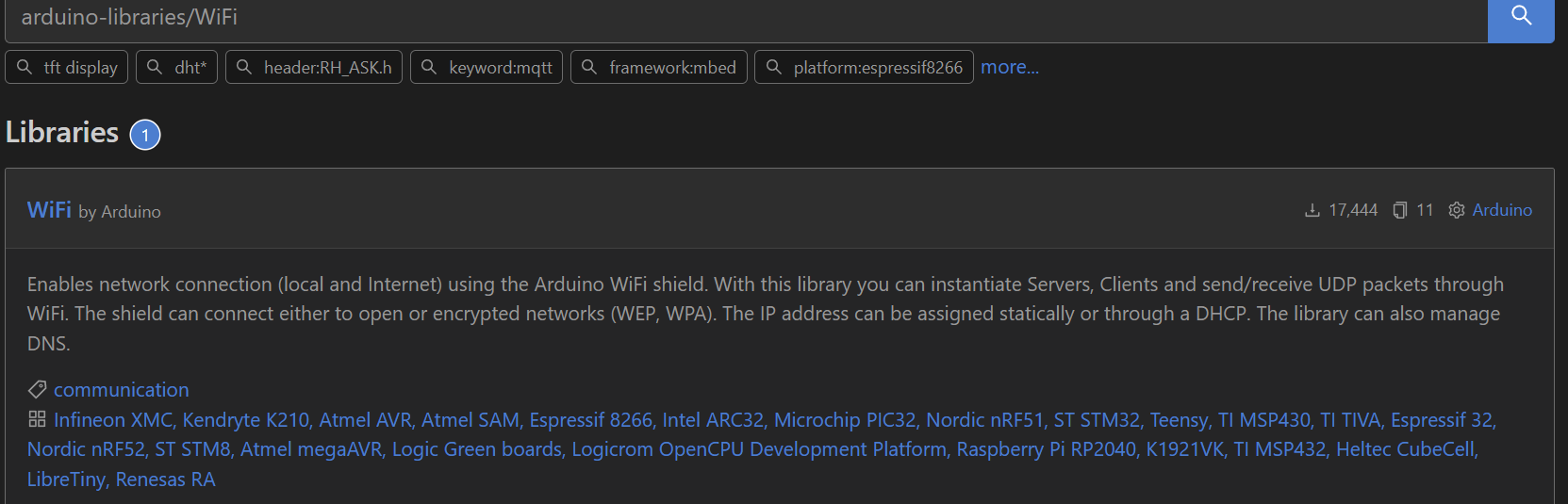Open the WiFi library page
Image resolution: width=1568 pixels, height=504 pixels.
[49, 210]
